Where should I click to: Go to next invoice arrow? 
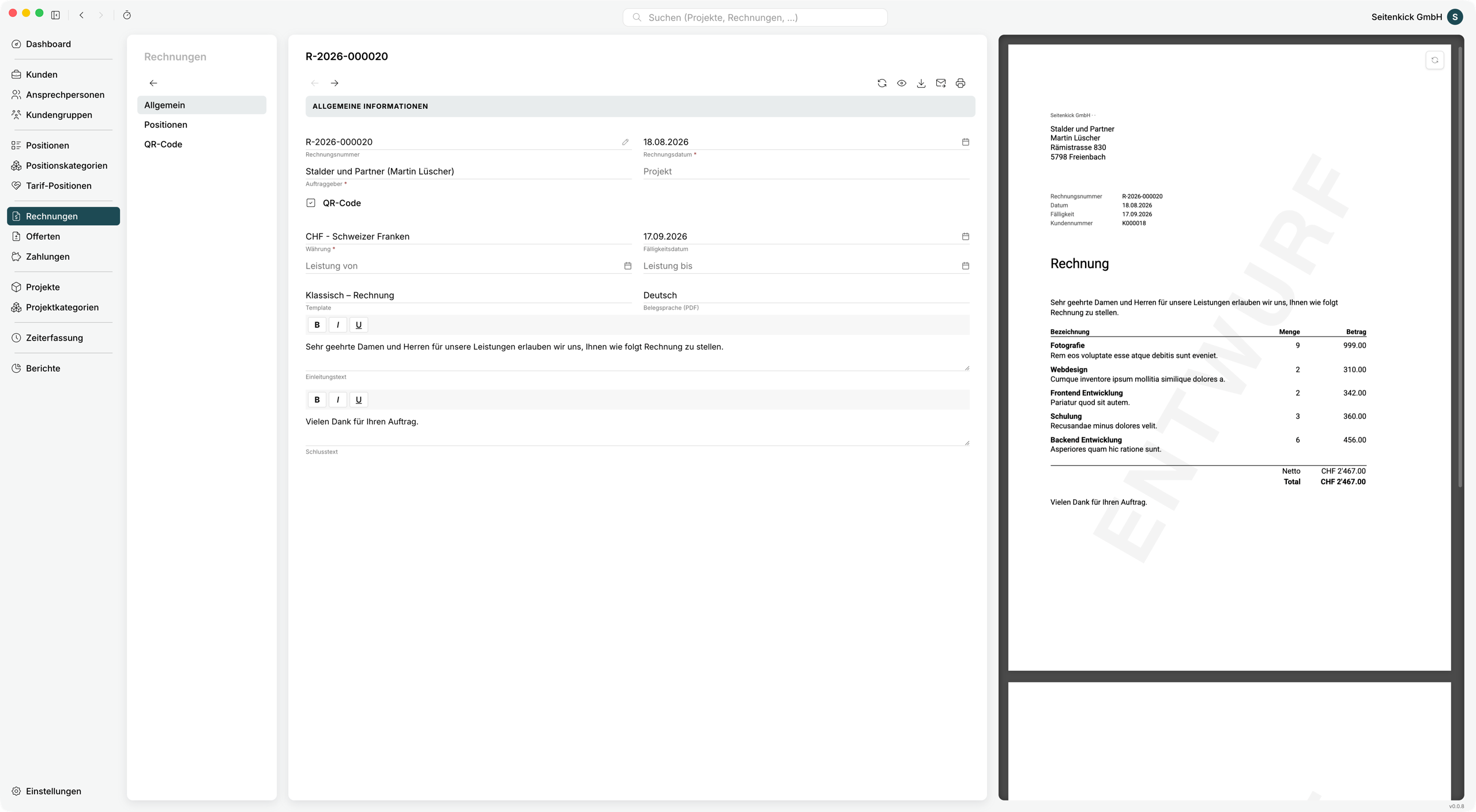[334, 83]
